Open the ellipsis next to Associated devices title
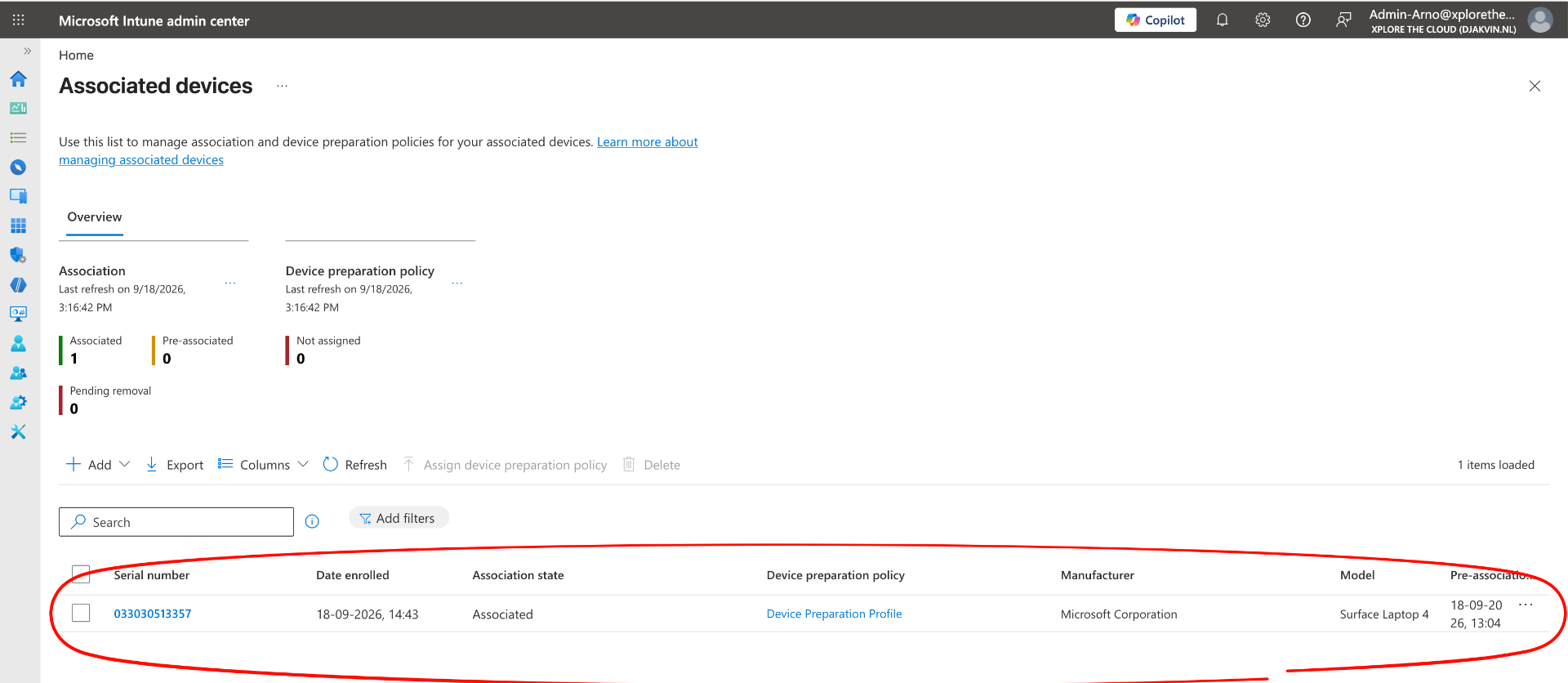 (x=282, y=86)
